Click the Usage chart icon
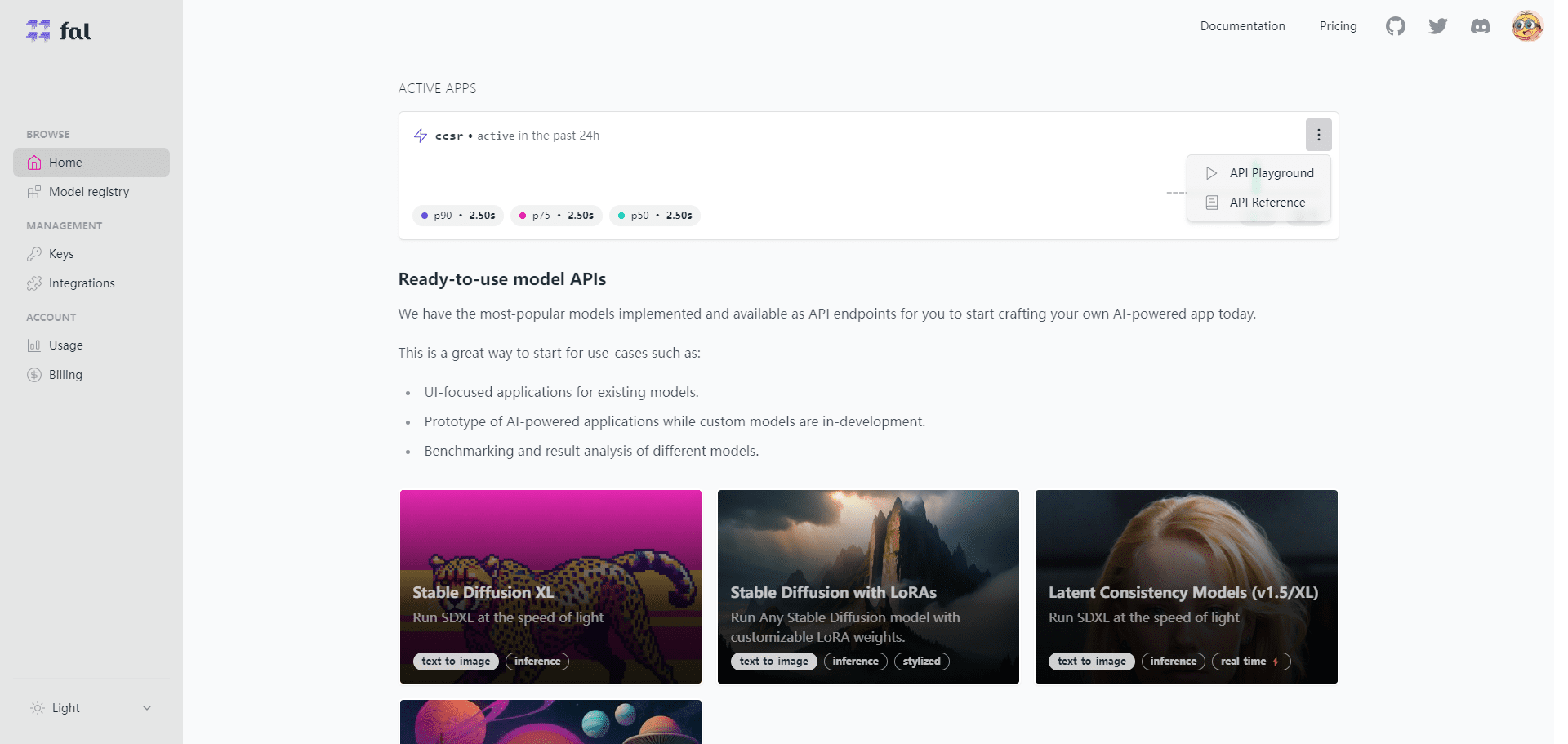Viewport: 1568px width, 744px height. [34, 345]
